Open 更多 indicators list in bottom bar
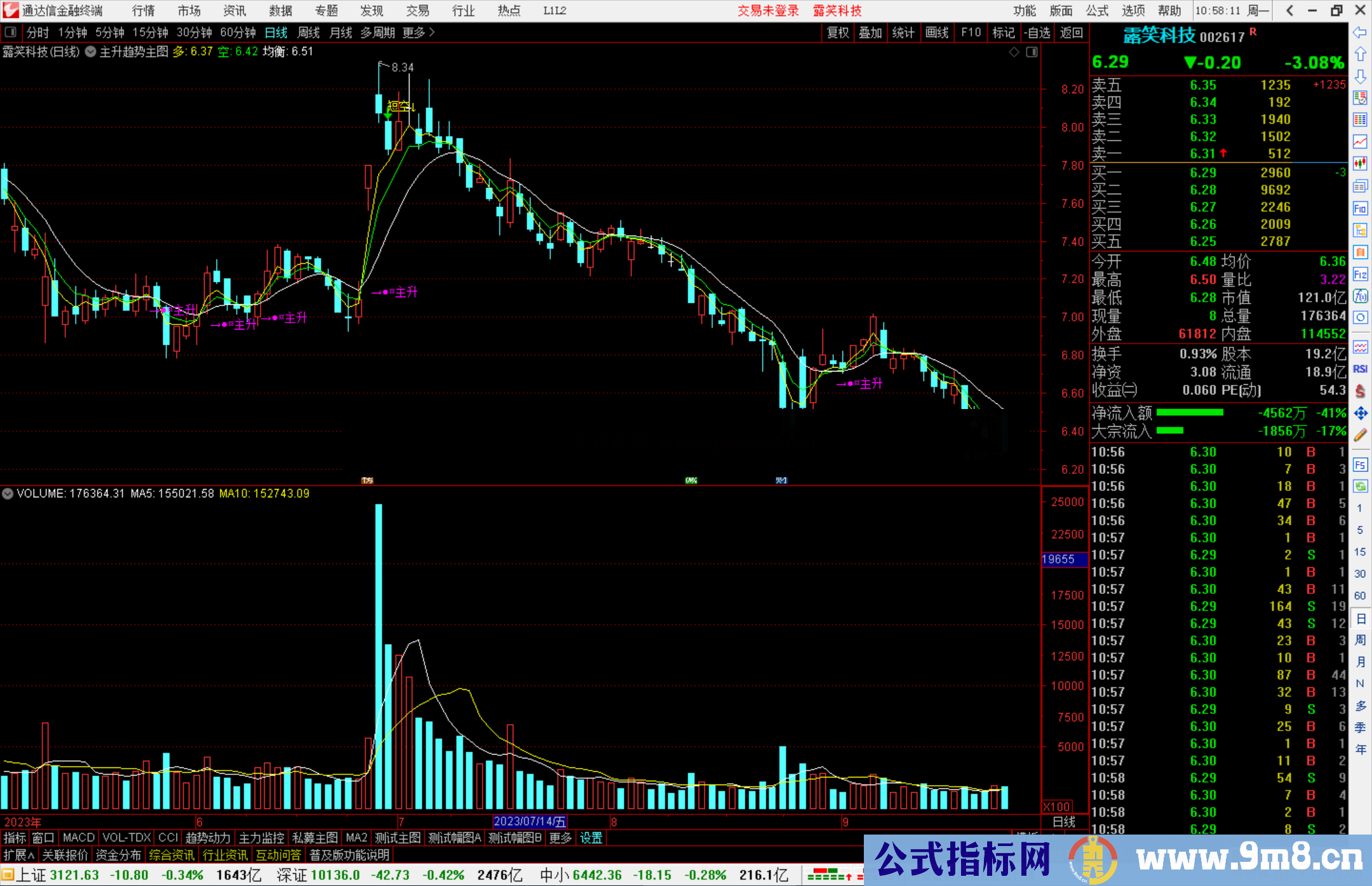This screenshot has width=1372, height=886. [560, 838]
